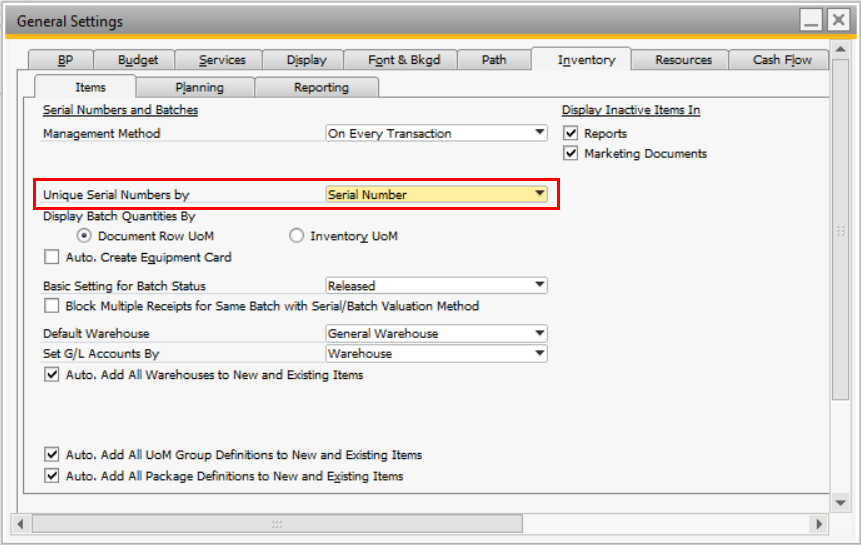
Task: Open Unique Serial Numbers by dropdown
Action: pos(539,195)
